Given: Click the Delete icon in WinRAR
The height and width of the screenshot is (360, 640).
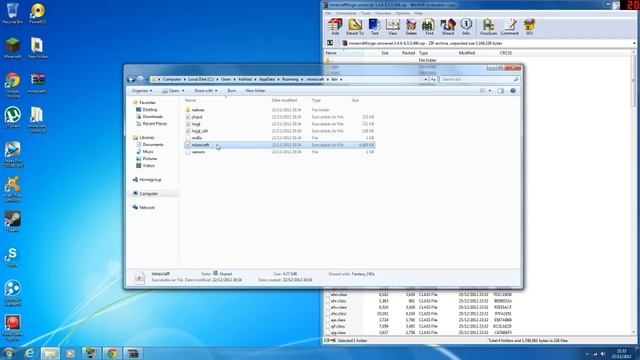Looking at the screenshot, I should pos(411,27).
